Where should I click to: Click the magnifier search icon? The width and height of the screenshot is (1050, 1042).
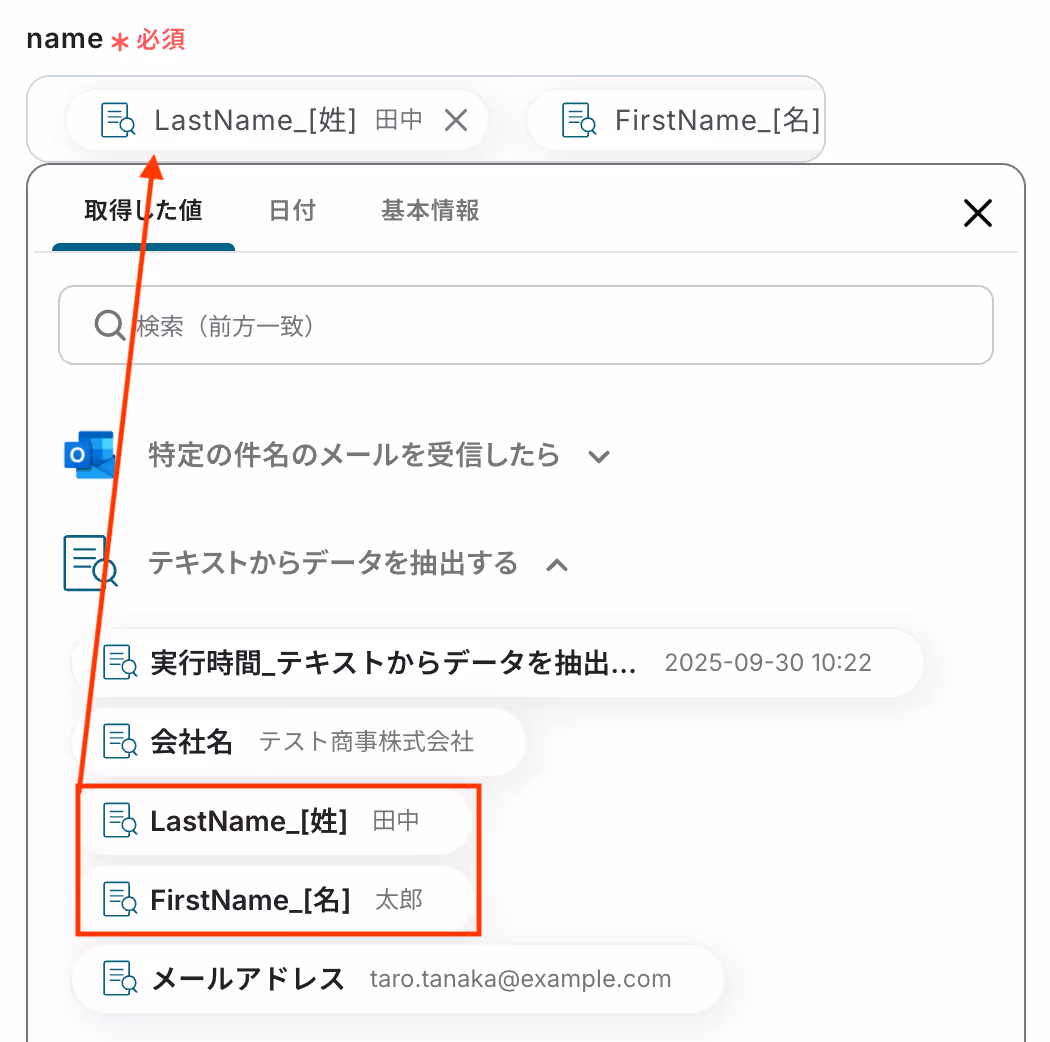[109, 325]
